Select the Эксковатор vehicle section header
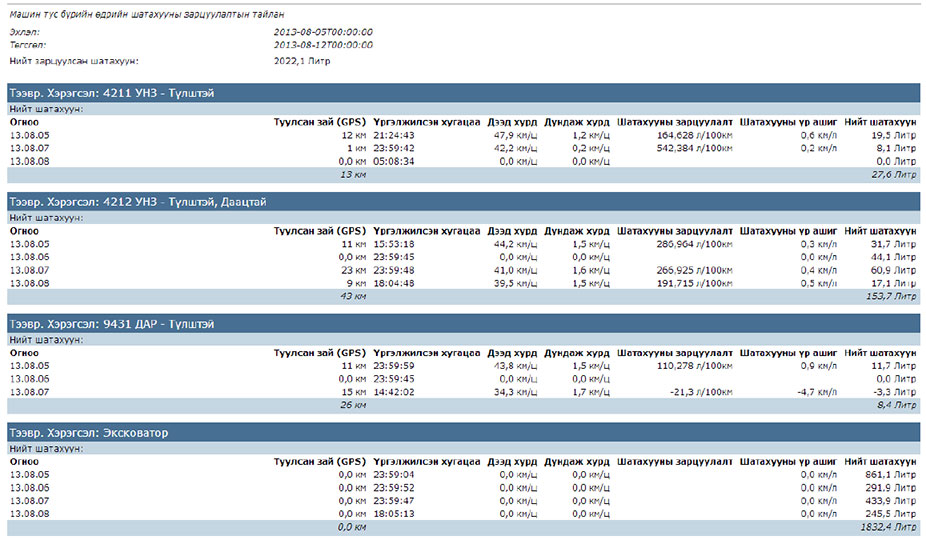Viewport: 926px width, 544px height. click(x=88, y=433)
